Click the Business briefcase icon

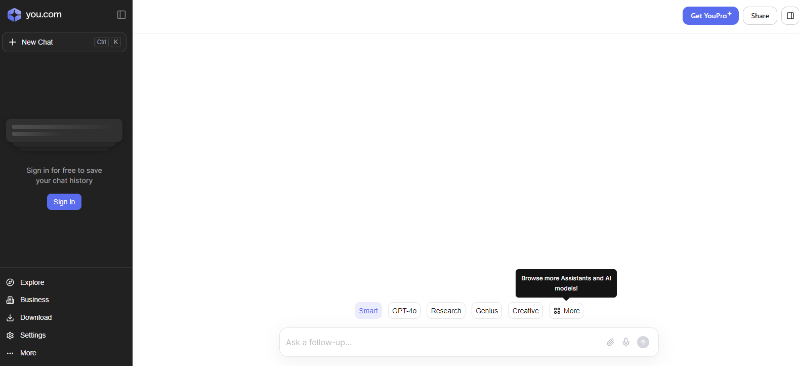point(10,300)
